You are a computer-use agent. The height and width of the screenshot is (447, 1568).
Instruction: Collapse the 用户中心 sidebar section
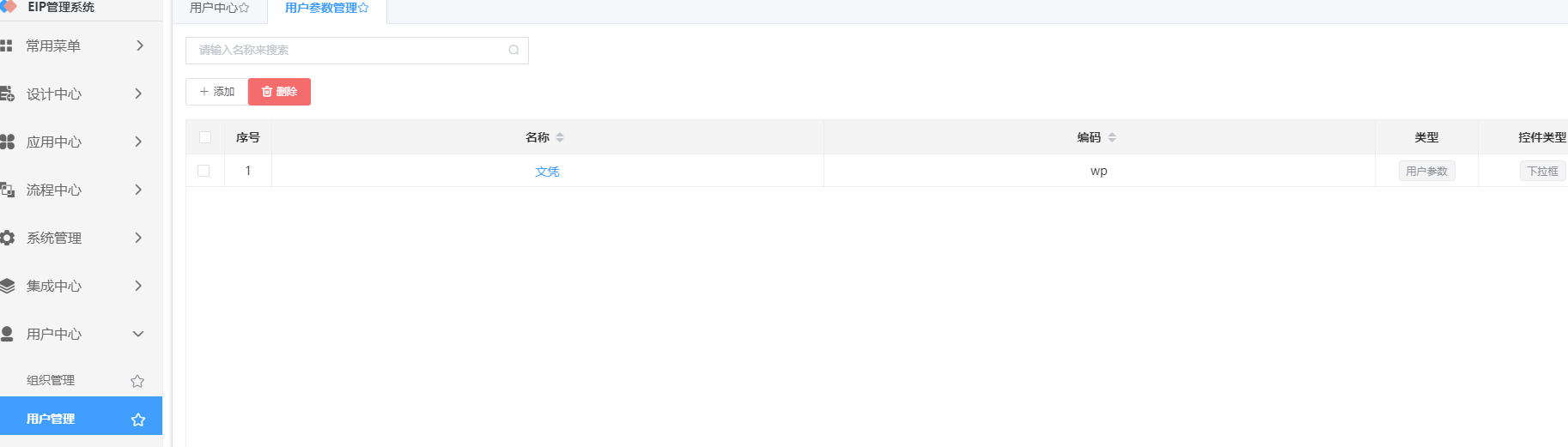click(x=81, y=334)
